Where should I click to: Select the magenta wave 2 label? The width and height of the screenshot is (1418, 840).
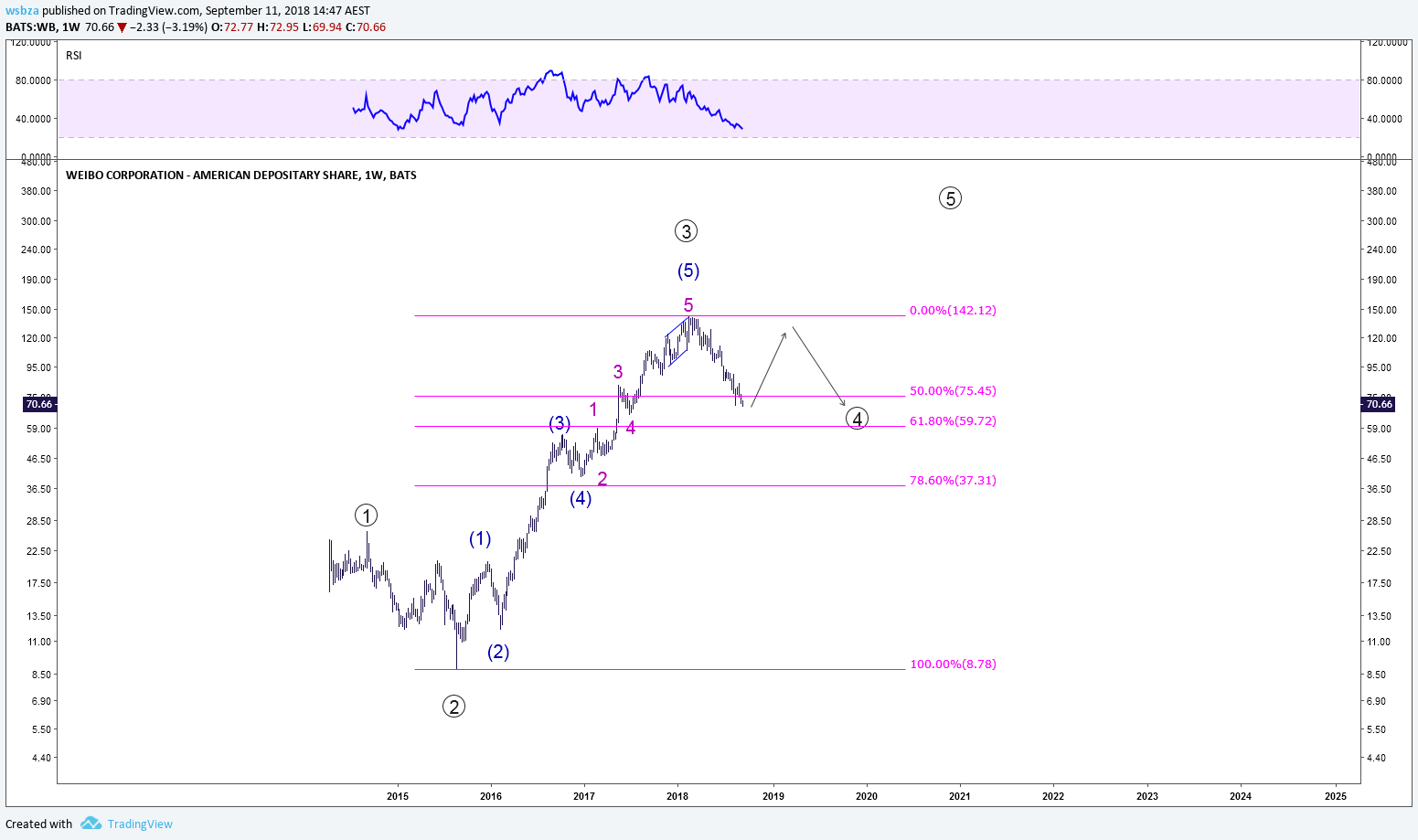tap(602, 479)
